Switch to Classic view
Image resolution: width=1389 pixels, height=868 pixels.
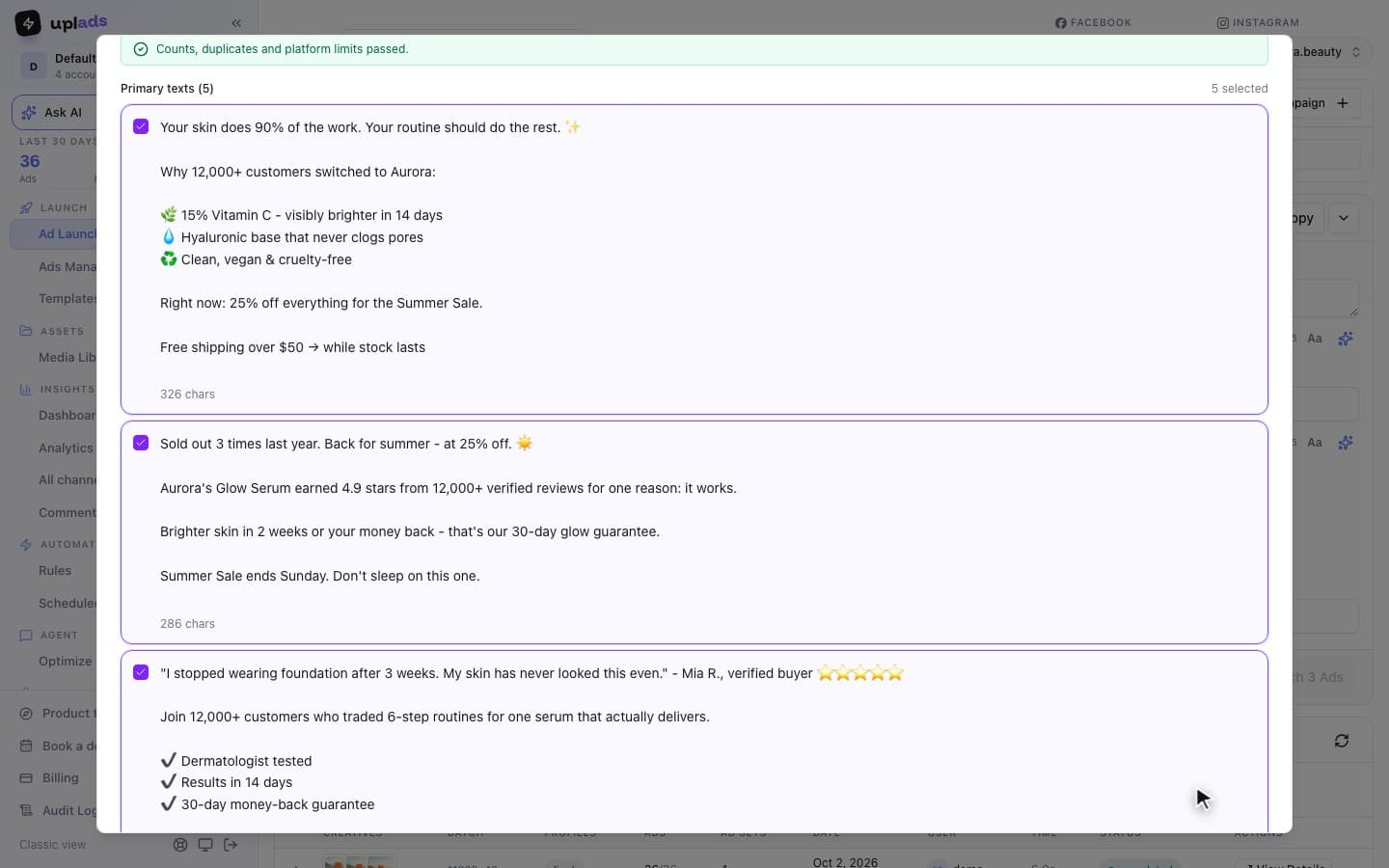tap(53, 845)
